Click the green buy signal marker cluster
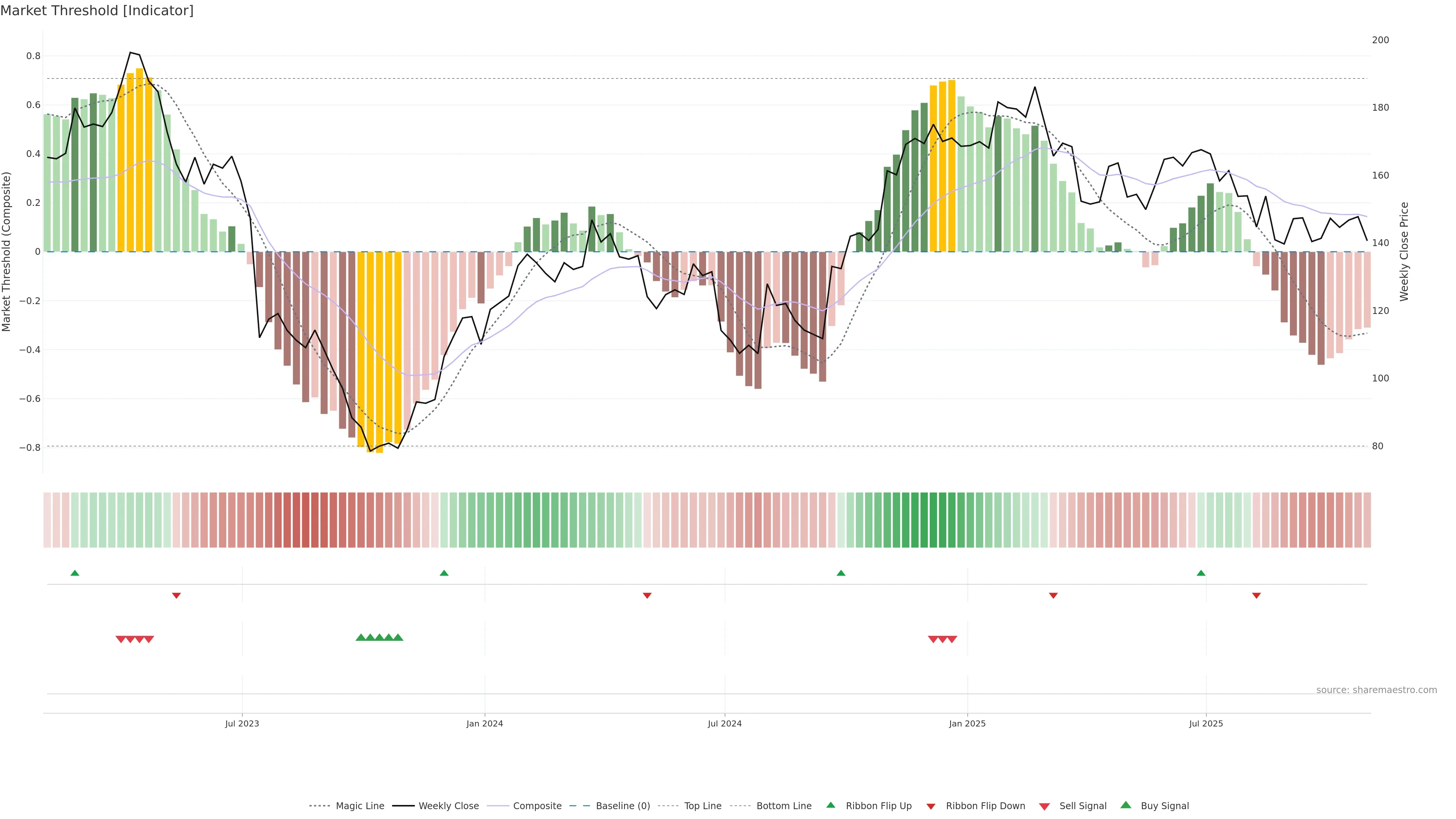The image size is (1456, 819). (379, 637)
